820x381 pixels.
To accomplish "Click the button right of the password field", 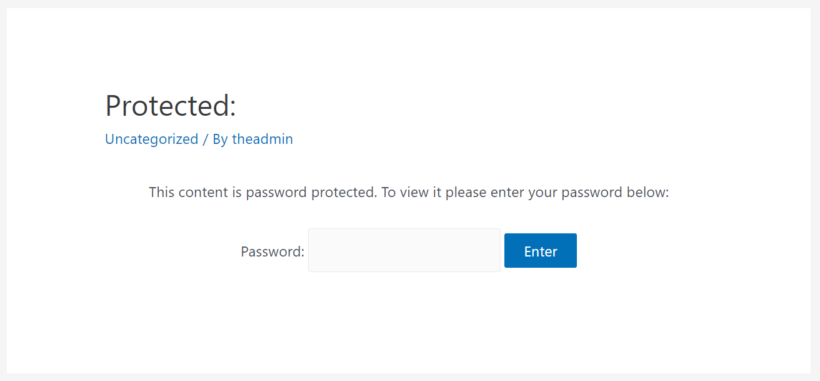I will coord(540,251).
